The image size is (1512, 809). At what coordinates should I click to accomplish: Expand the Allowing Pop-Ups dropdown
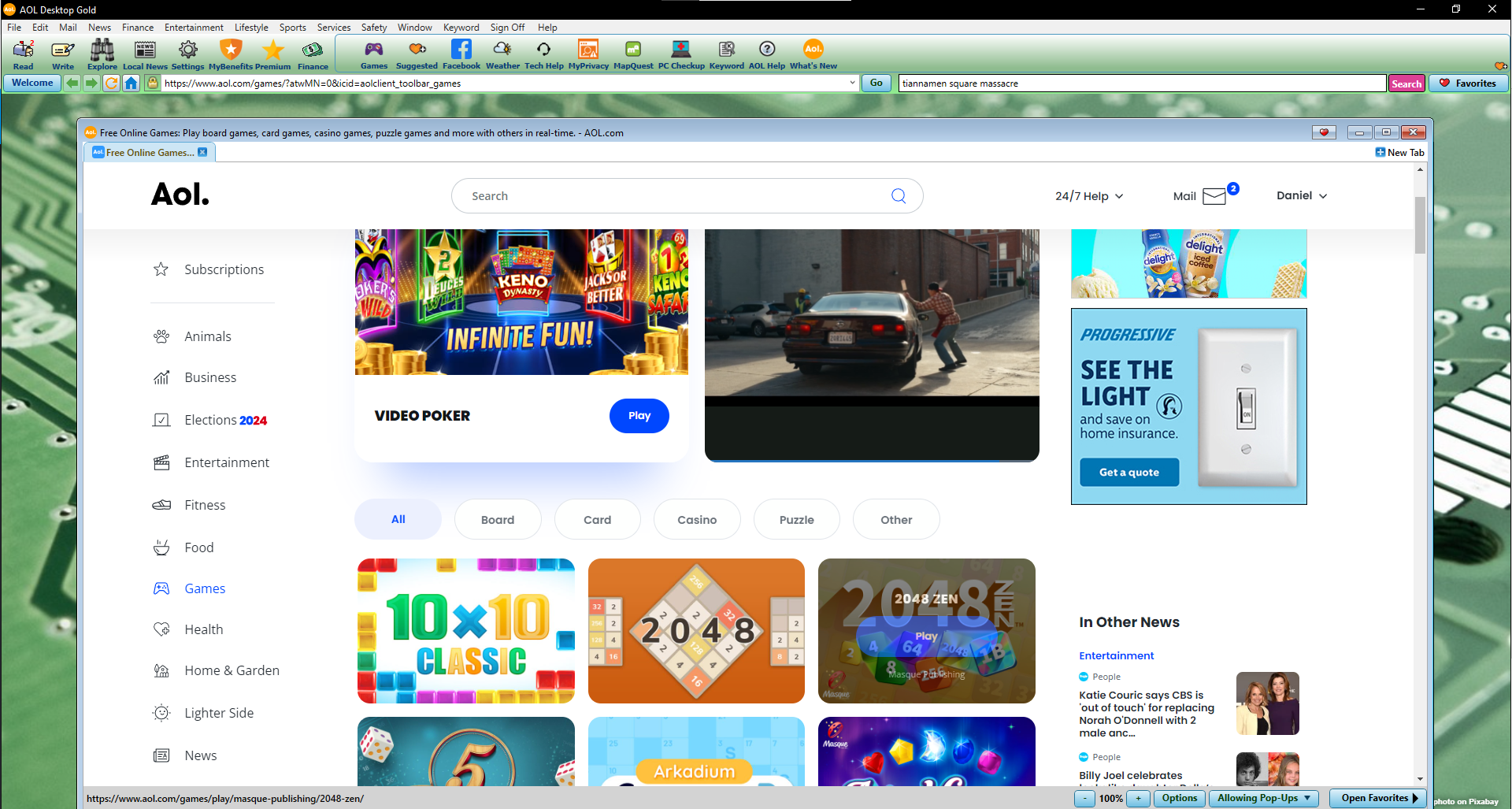[x=1263, y=798]
